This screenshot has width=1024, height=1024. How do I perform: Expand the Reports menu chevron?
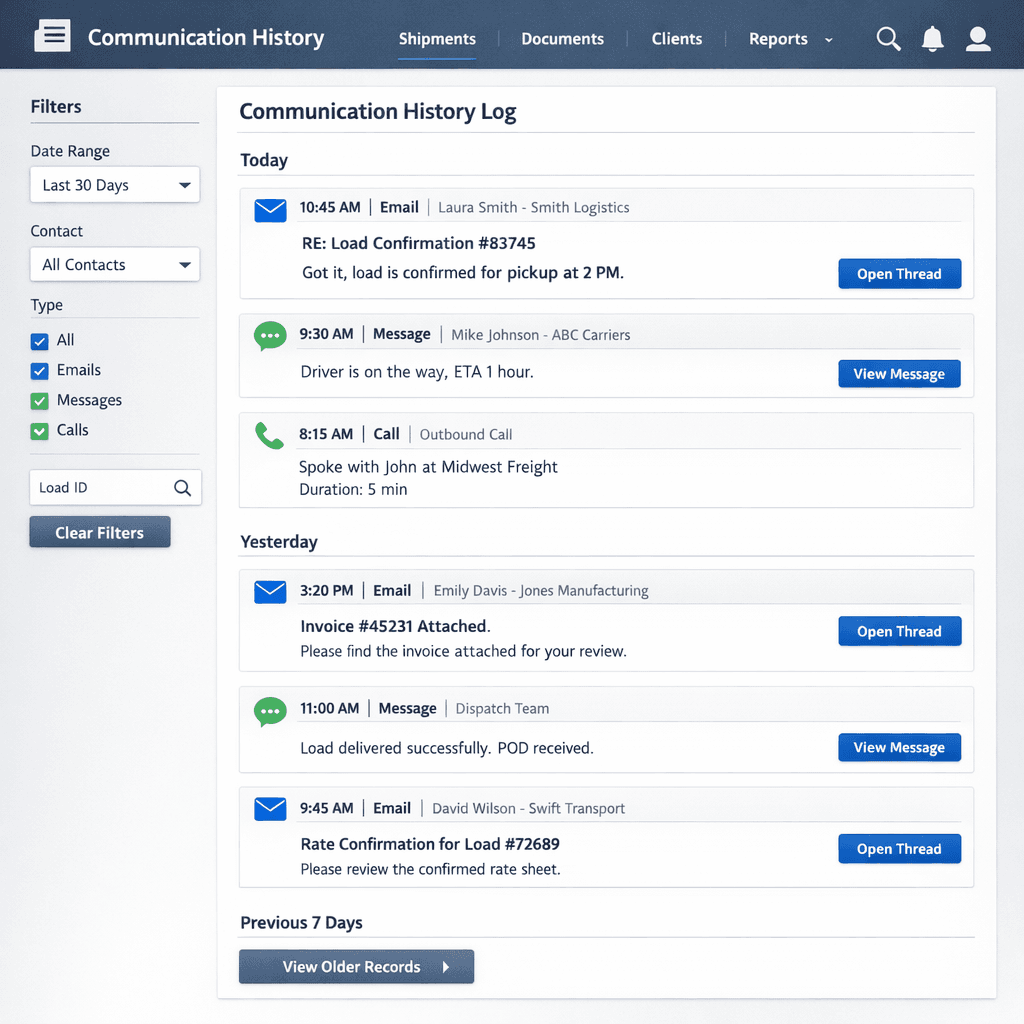829,40
